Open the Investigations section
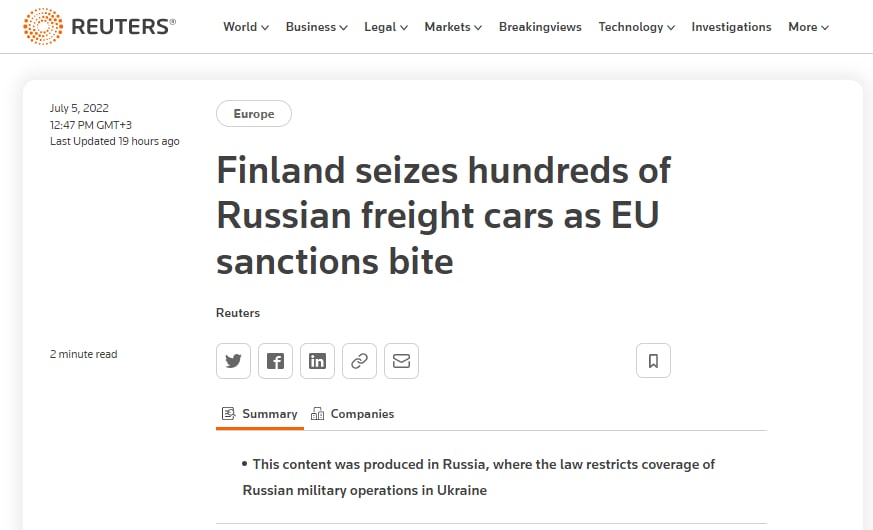 [731, 27]
